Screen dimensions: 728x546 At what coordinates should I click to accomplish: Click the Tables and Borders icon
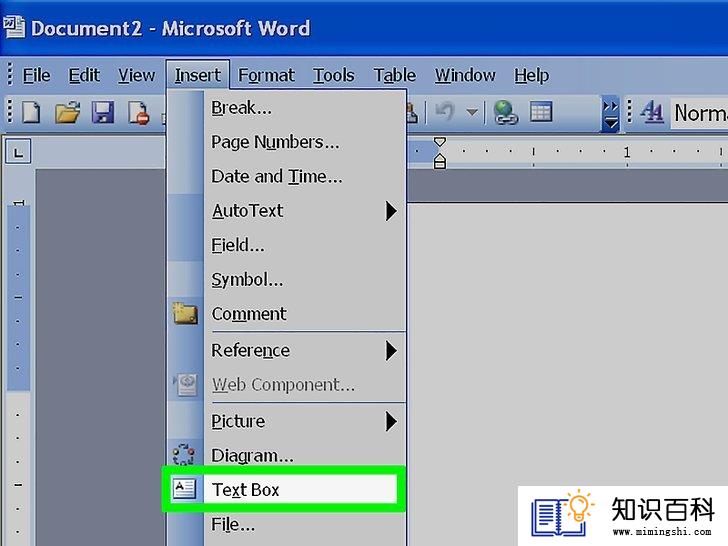tap(541, 112)
